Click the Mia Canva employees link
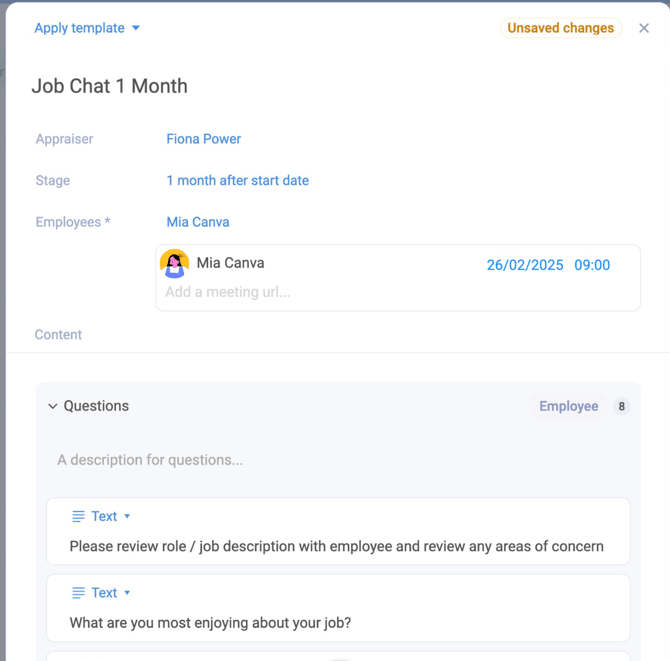This screenshot has width=670, height=661. point(197,222)
